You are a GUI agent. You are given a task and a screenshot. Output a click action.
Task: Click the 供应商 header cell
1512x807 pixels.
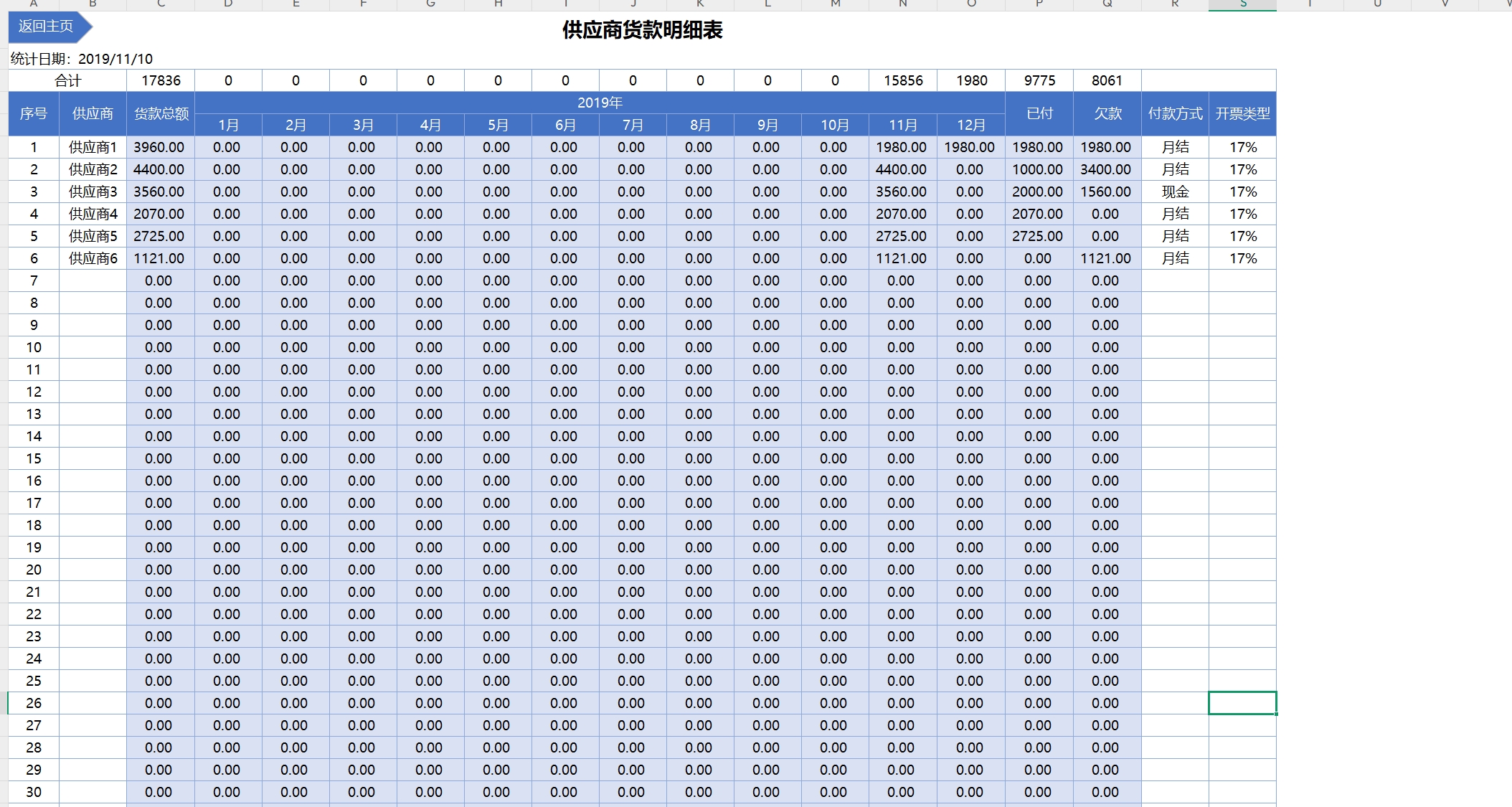point(93,113)
